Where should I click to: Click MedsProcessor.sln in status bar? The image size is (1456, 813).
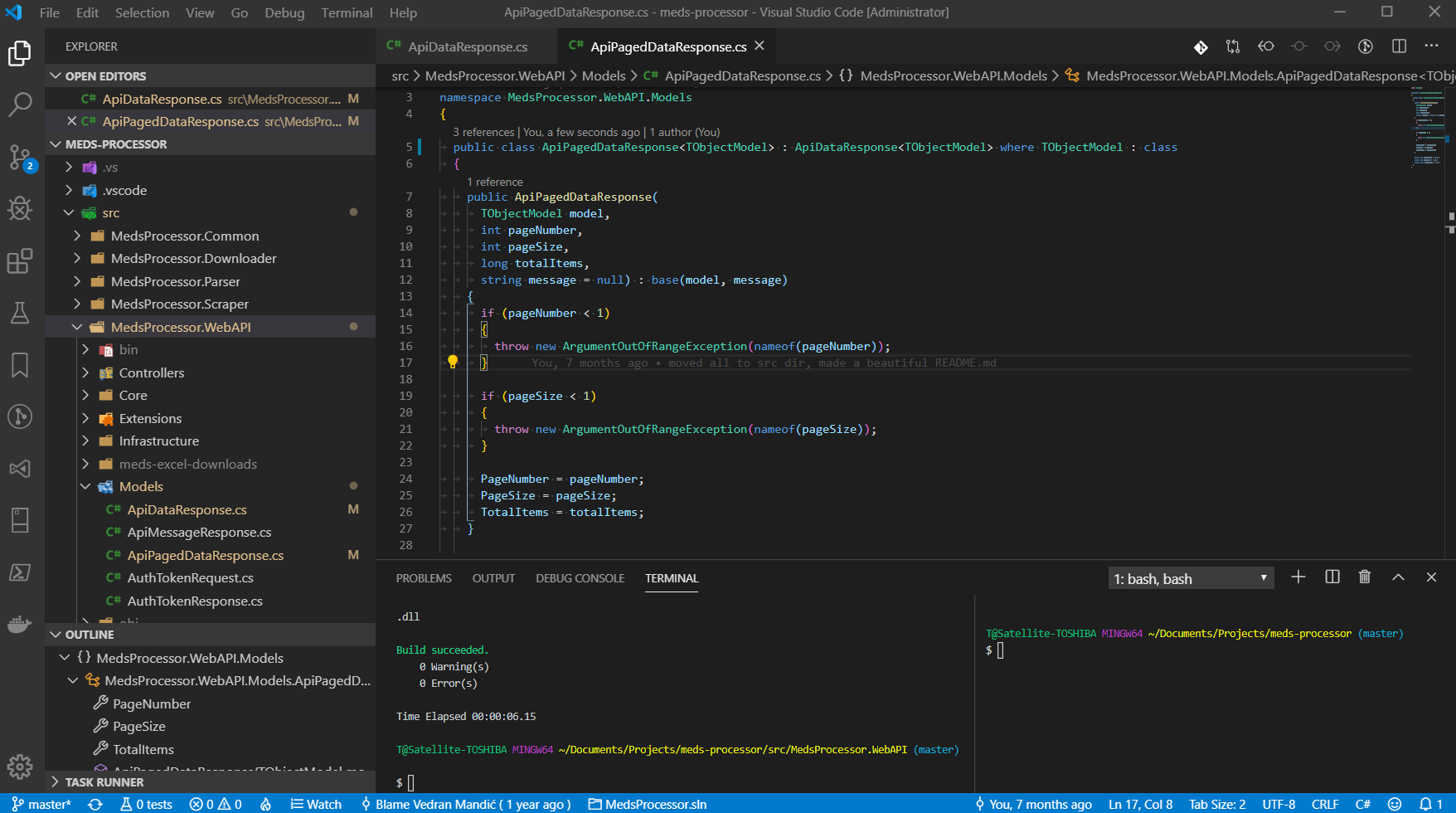tap(648, 804)
